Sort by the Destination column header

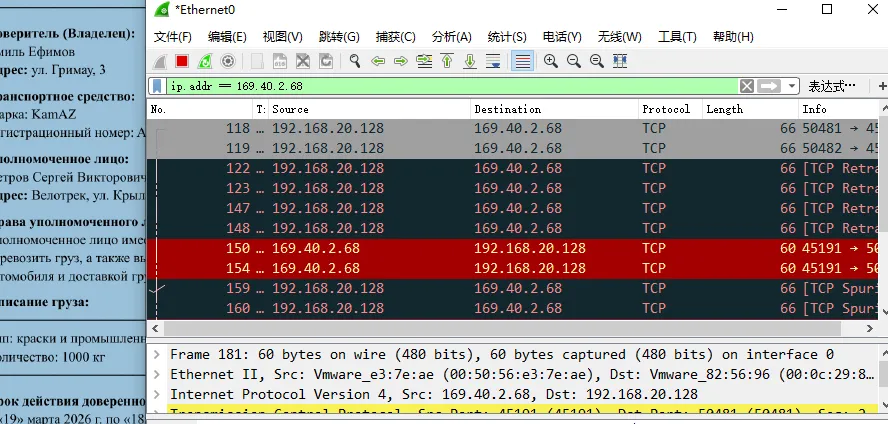554,109
